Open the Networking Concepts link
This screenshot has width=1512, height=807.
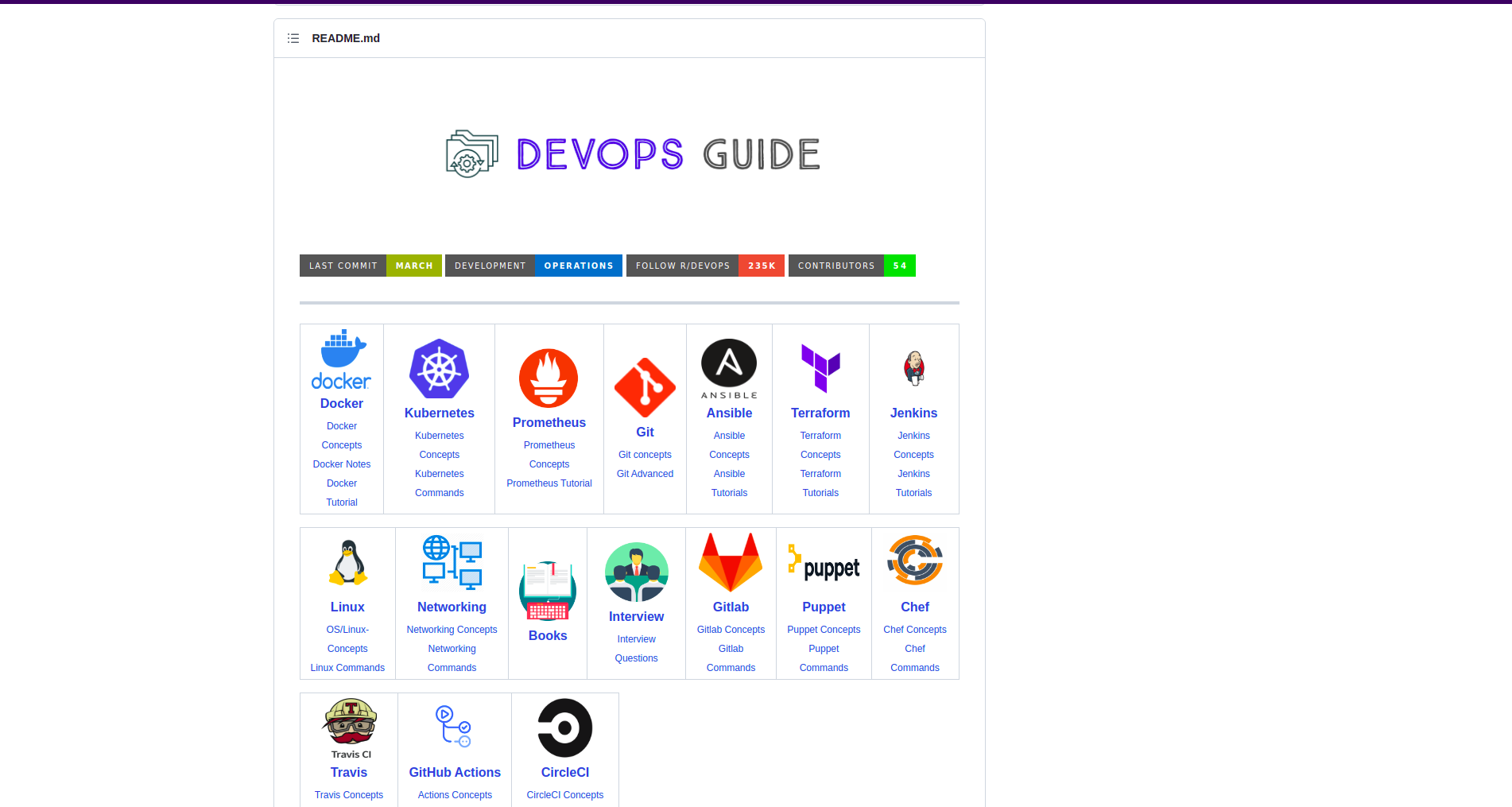tap(452, 630)
